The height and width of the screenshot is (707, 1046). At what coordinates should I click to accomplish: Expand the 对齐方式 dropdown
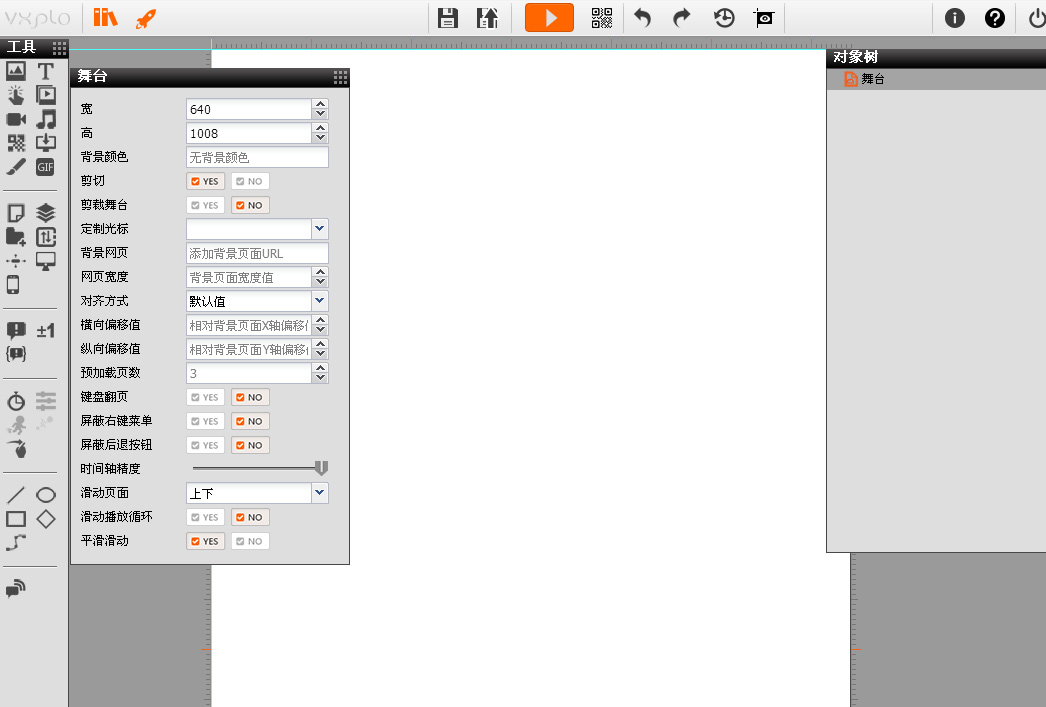click(x=319, y=301)
